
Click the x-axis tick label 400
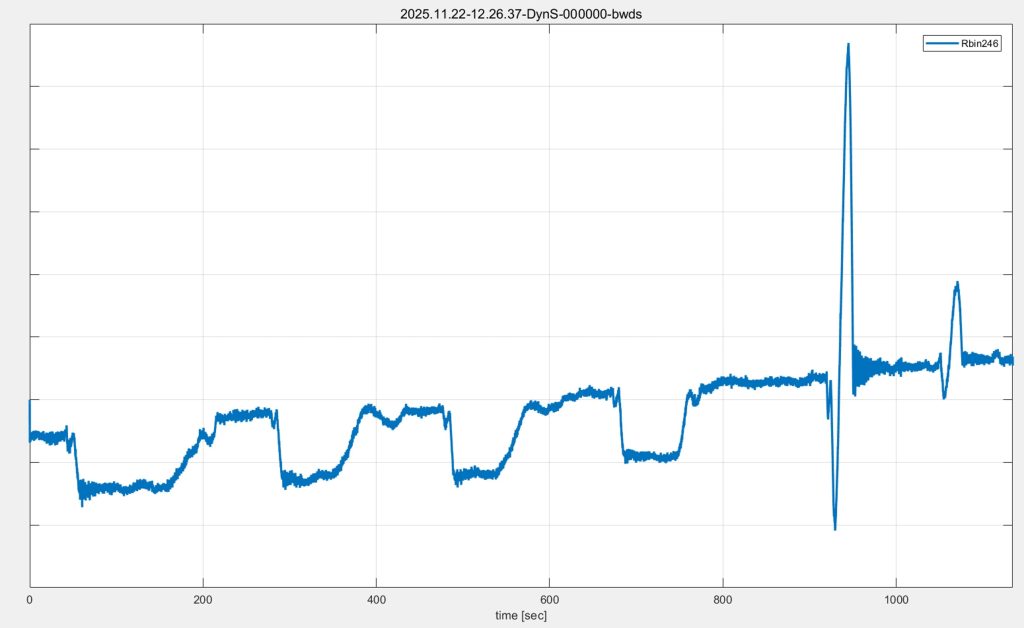click(x=376, y=599)
